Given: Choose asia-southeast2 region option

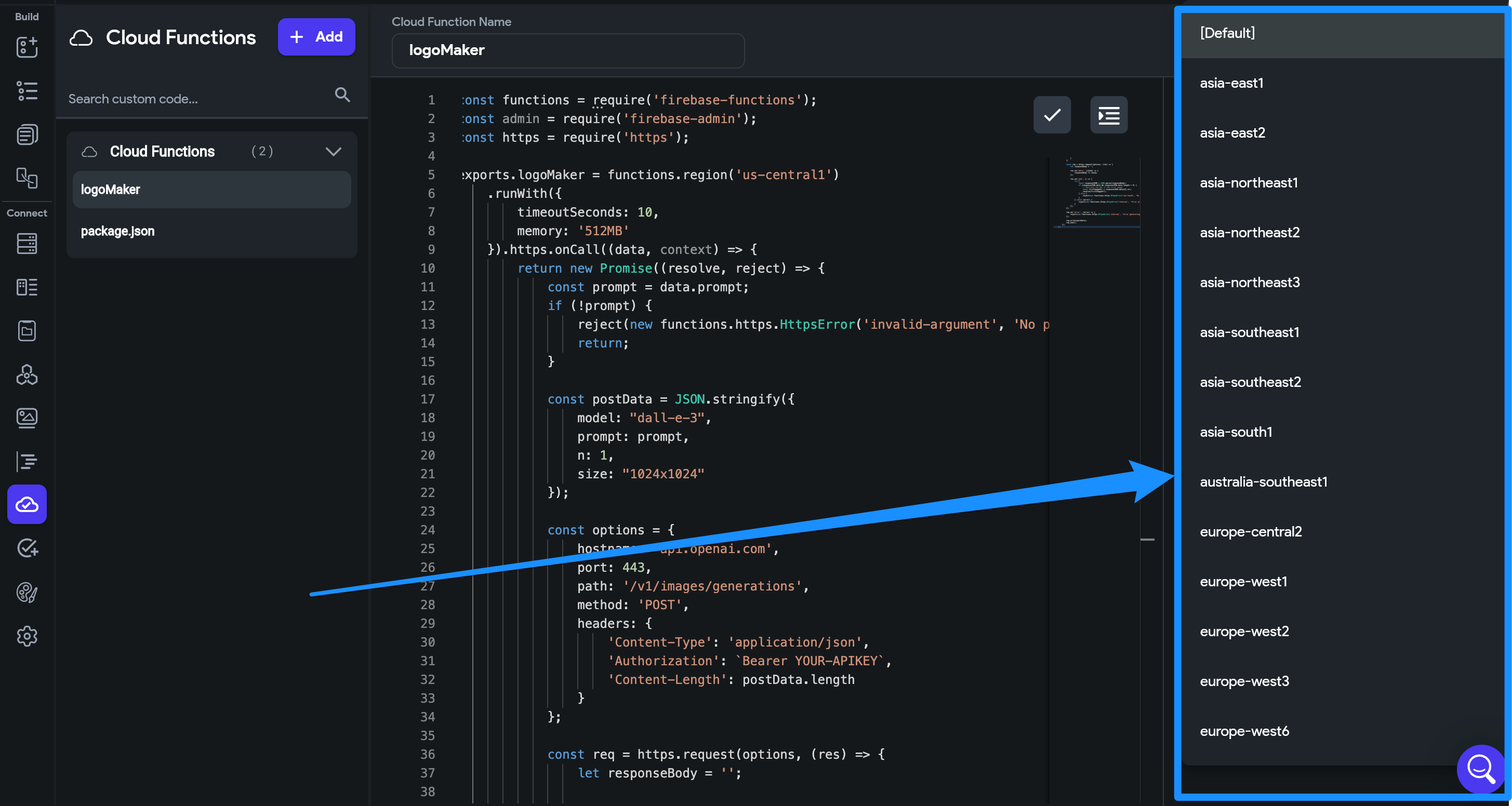Looking at the screenshot, I should pos(1343,382).
